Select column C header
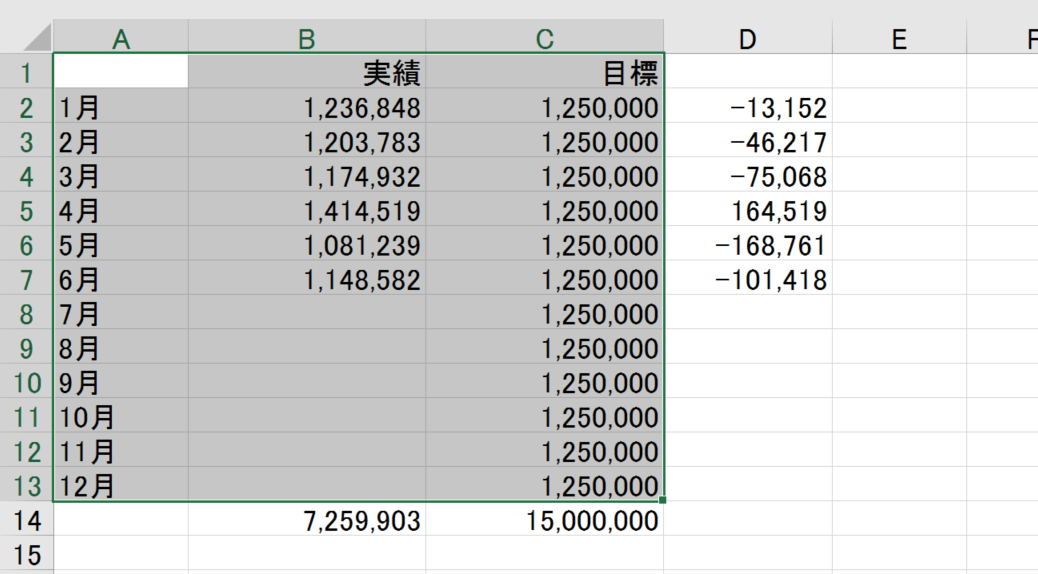1038x574 pixels. coord(544,37)
